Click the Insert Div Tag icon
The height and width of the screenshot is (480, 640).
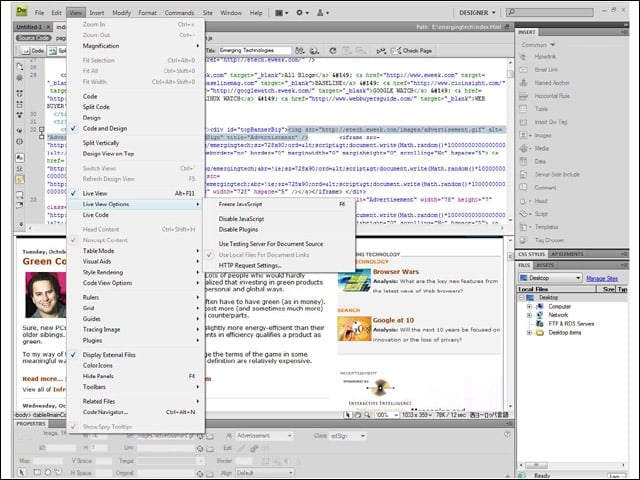524,122
